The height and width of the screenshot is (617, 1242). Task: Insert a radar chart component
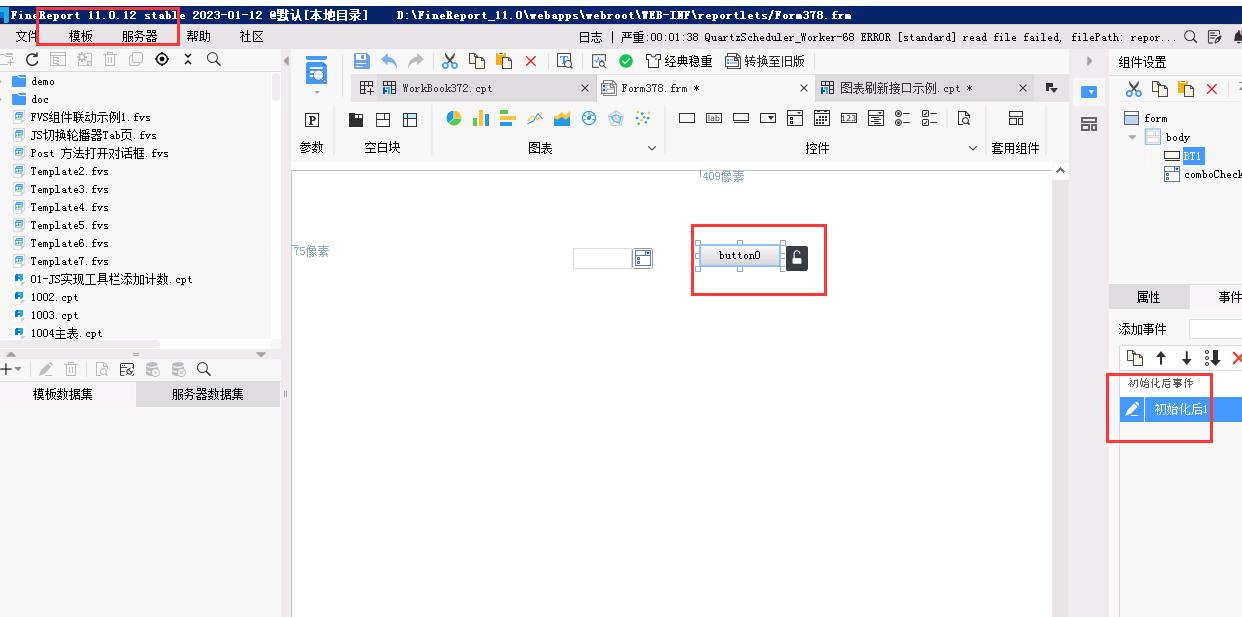tap(616, 119)
